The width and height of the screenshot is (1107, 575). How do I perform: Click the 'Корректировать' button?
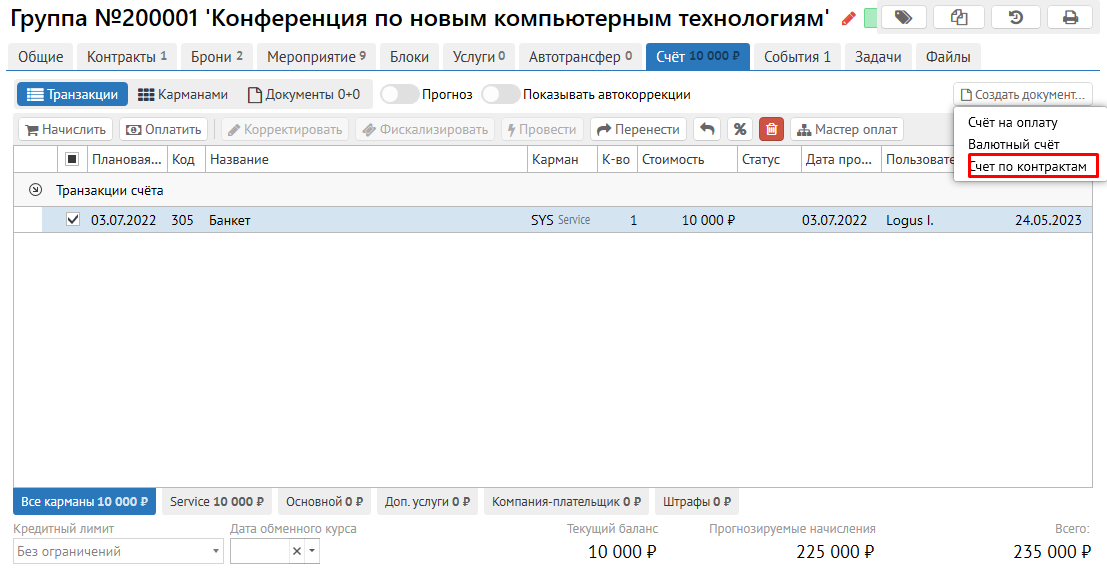285,129
